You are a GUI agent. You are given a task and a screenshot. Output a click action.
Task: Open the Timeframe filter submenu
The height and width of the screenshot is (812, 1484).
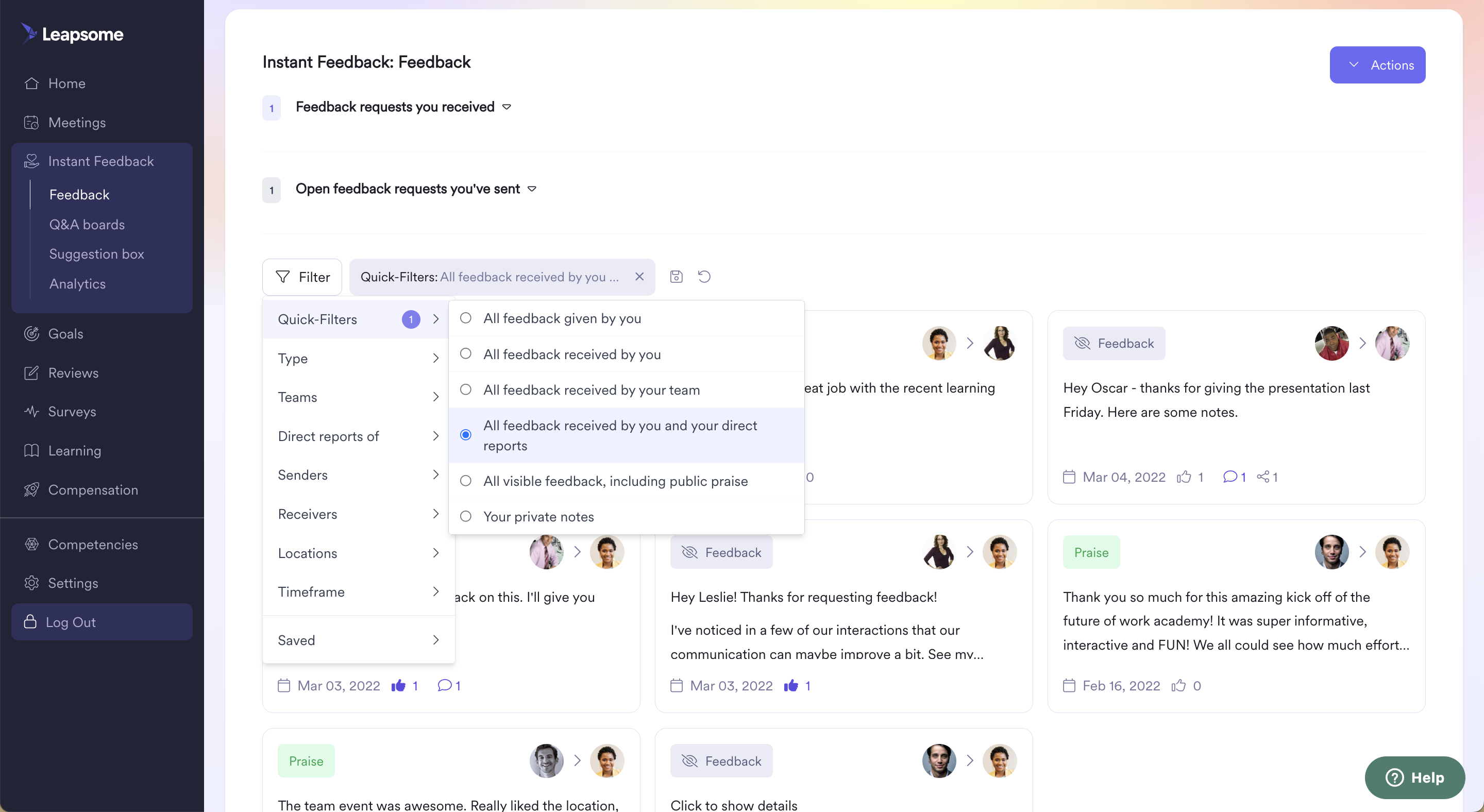click(x=358, y=591)
